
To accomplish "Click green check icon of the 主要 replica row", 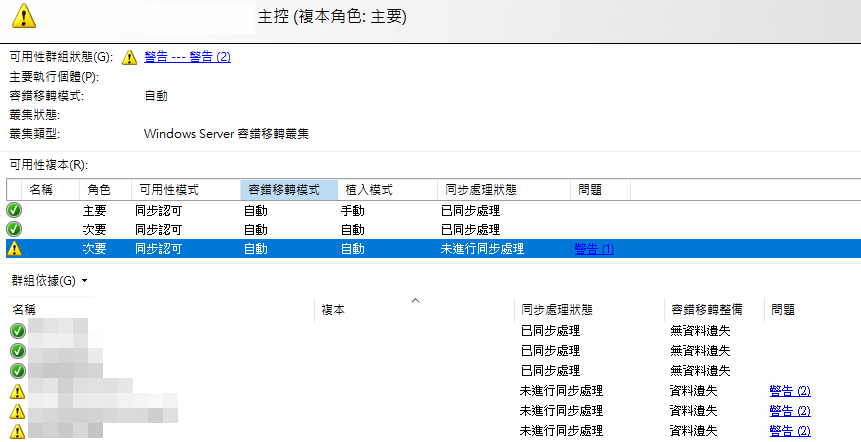I will (14, 211).
